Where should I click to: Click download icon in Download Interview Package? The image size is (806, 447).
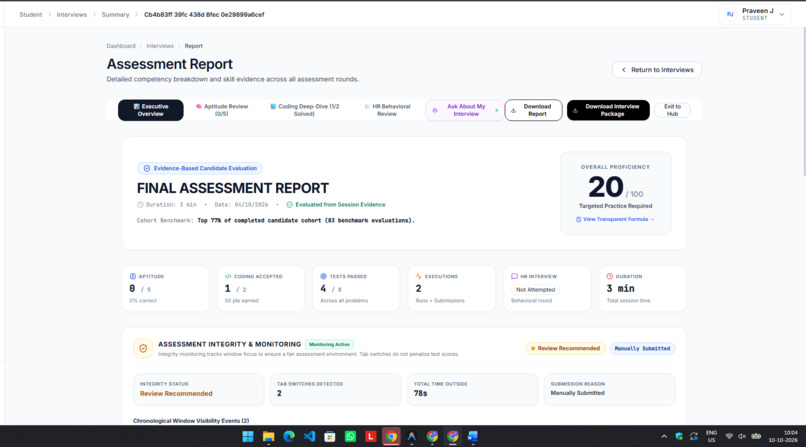point(575,110)
